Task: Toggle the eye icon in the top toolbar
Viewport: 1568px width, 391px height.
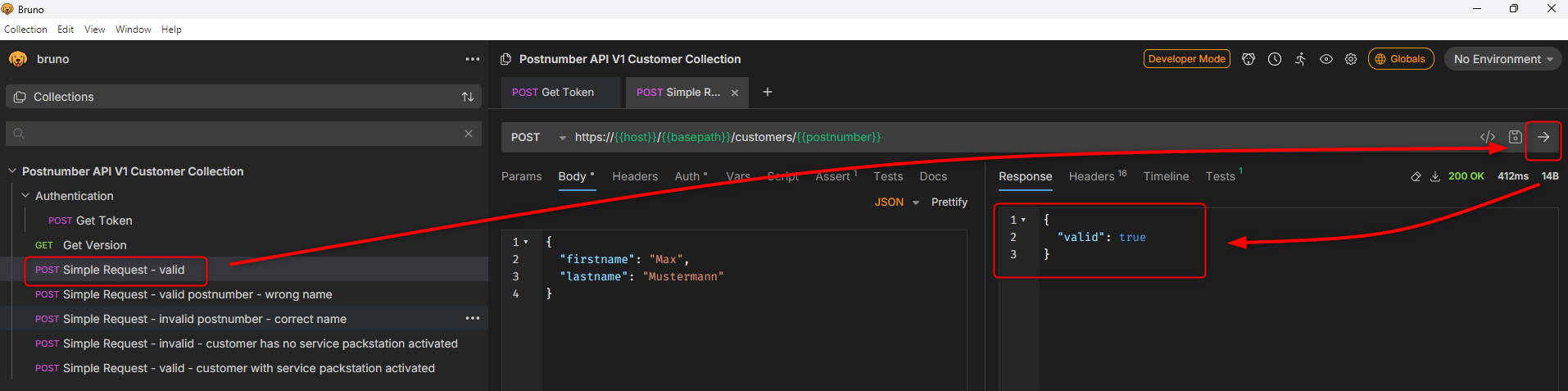Action: pyautogui.click(x=1326, y=59)
